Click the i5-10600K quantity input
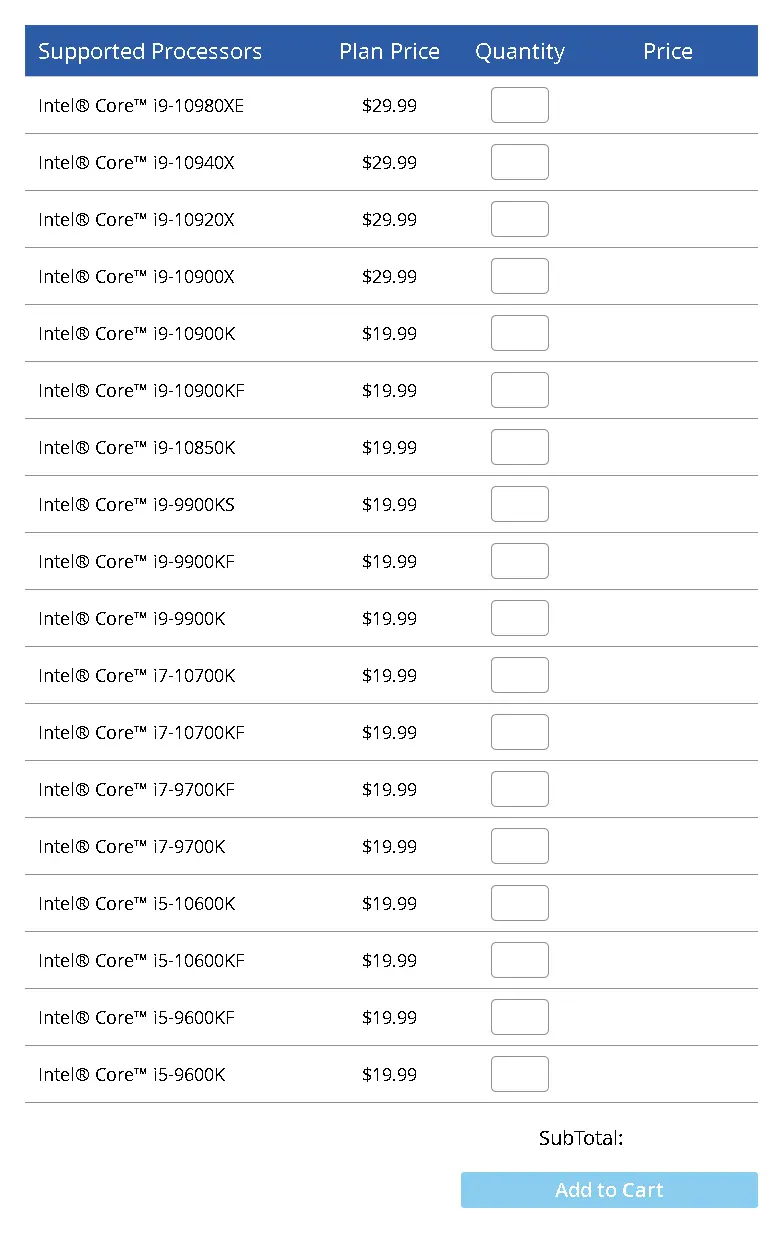 pos(520,903)
